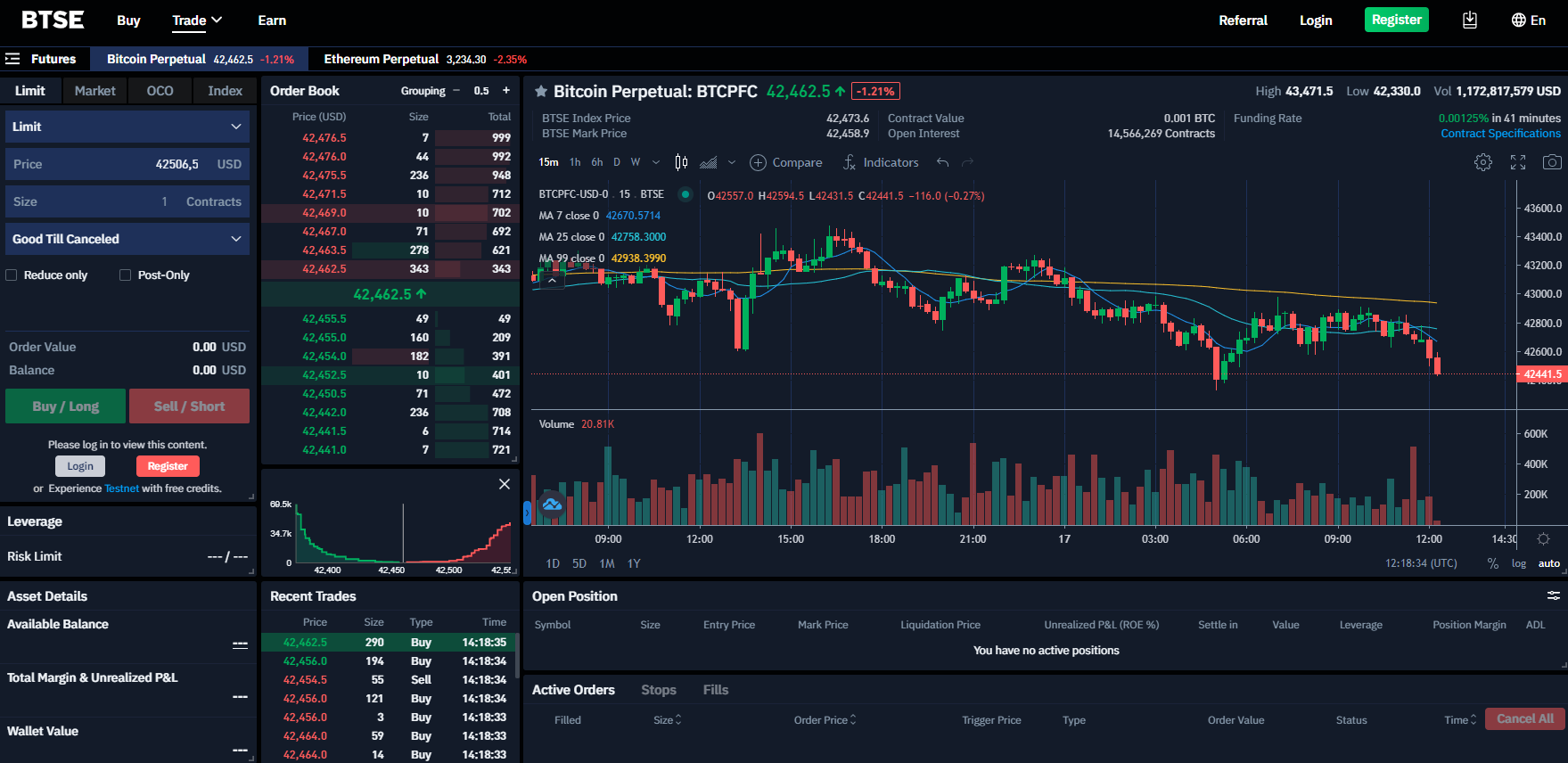The image size is (1568, 763).
Task: Toggle the log scale on chart
Action: coord(1518,563)
